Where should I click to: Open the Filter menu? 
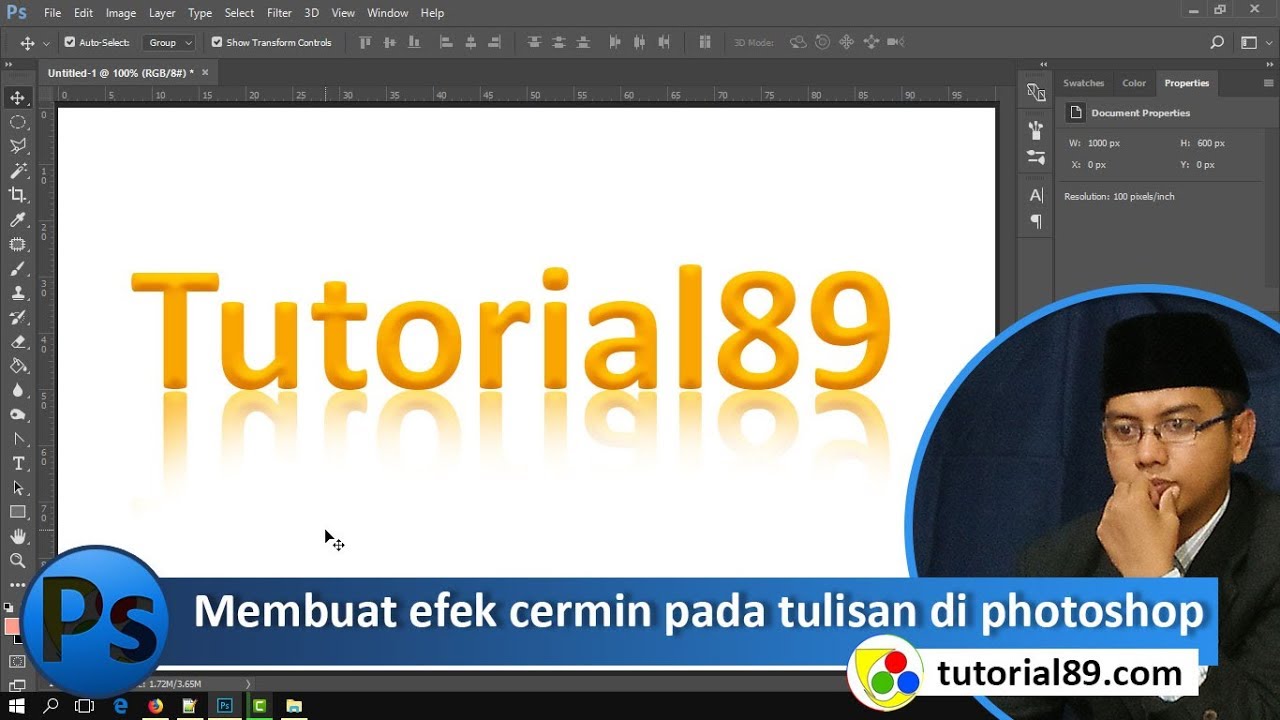[279, 13]
